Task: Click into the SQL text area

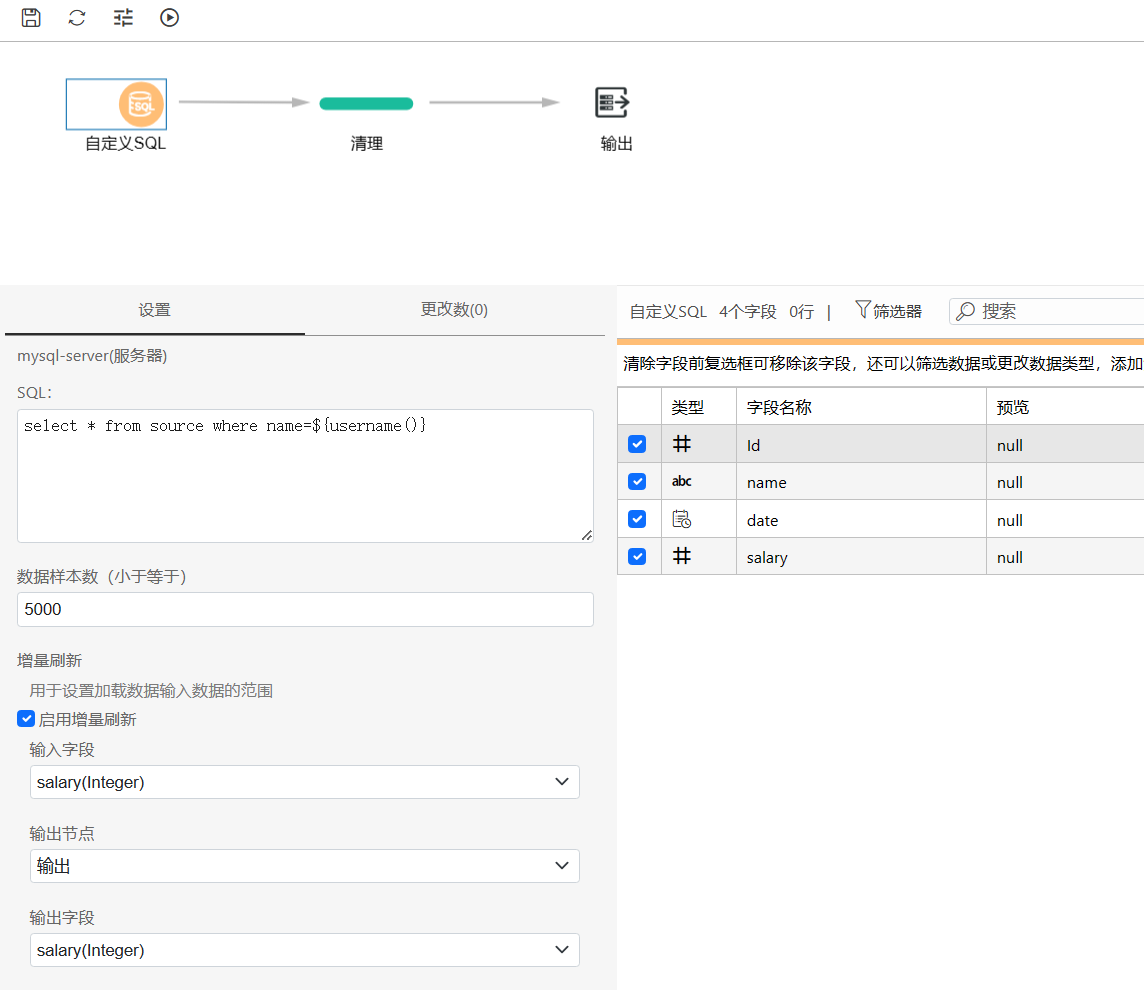Action: tap(305, 476)
